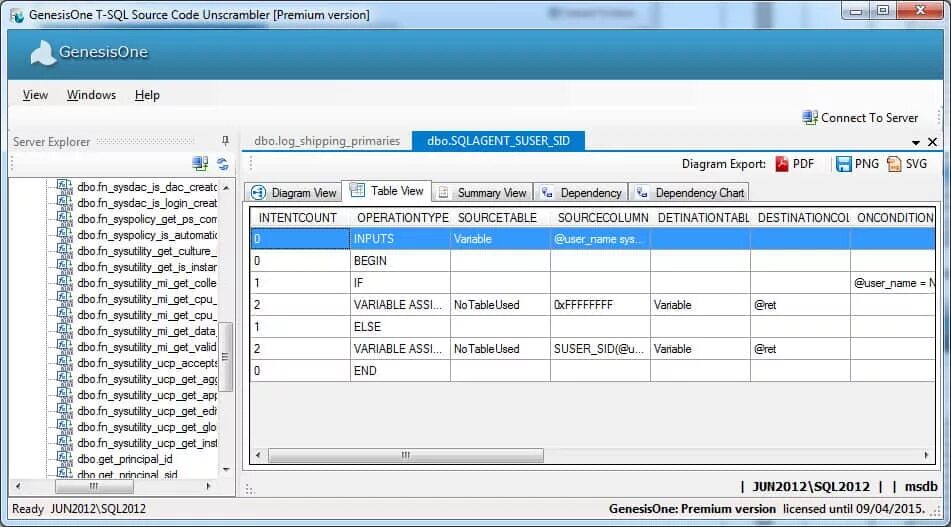This screenshot has height=527, width=951.
Task: Maximize the GenesisOne window
Action: click(x=883, y=10)
